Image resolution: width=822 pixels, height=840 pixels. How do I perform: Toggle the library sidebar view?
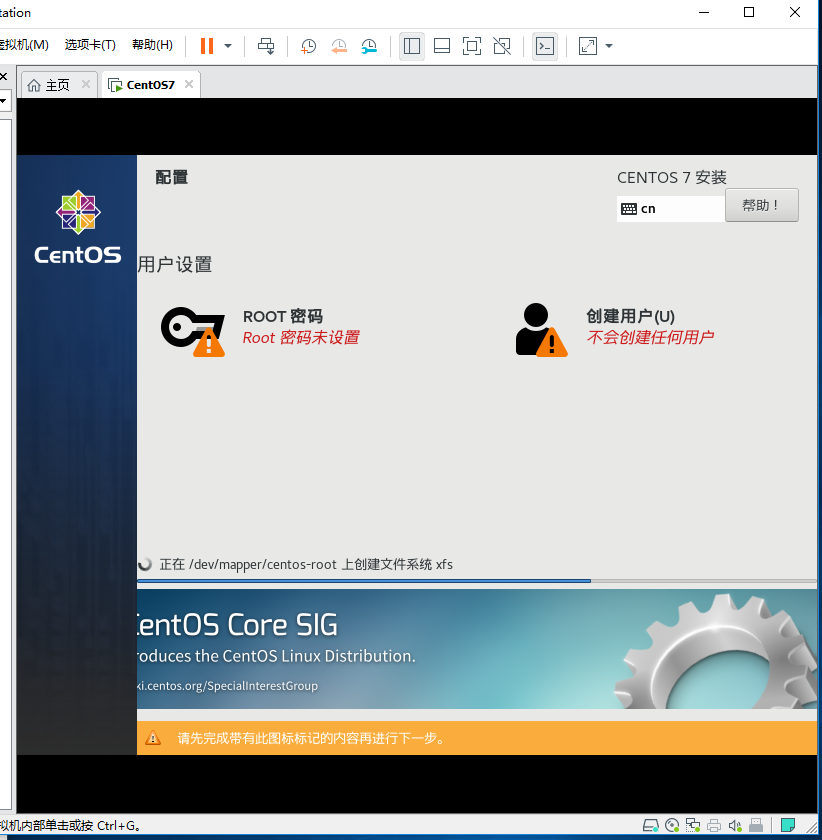[x=412, y=46]
